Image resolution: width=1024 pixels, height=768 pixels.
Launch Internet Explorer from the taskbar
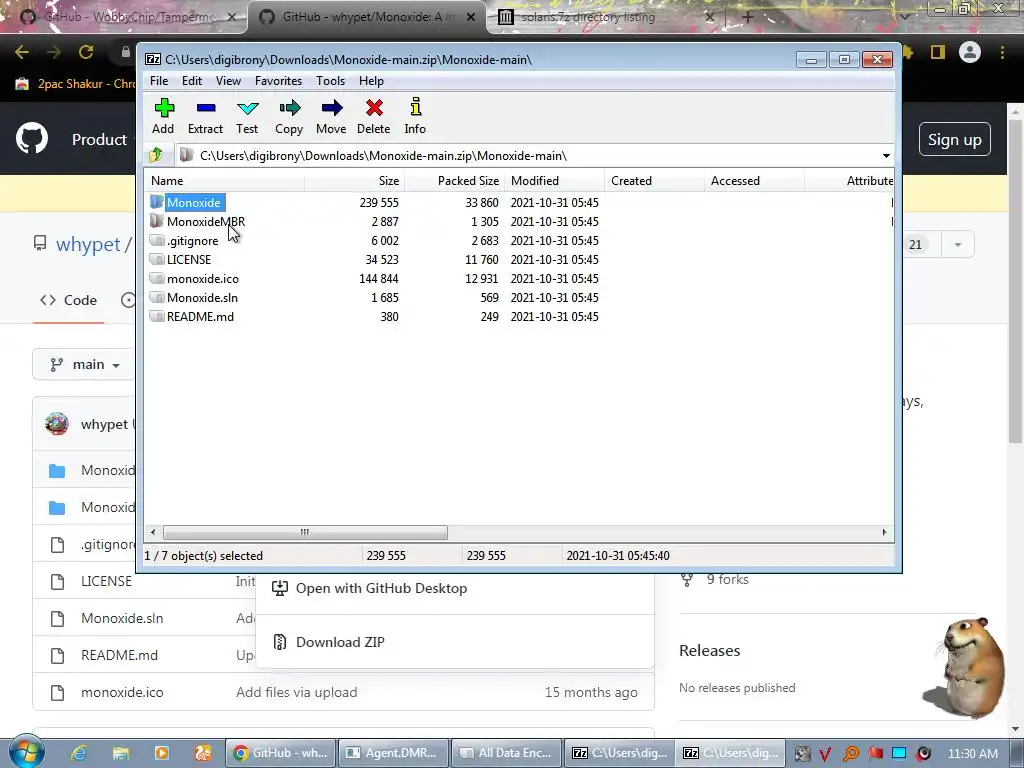click(x=79, y=753)
